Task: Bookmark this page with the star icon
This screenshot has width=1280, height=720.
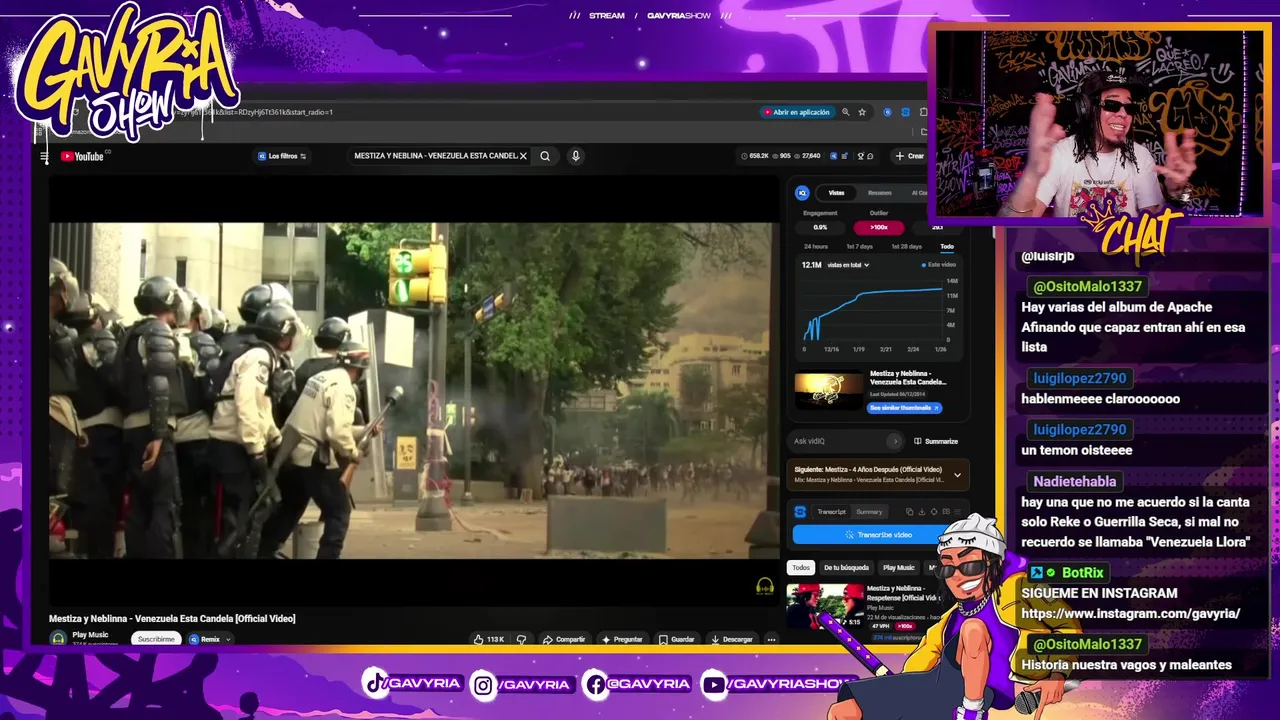Action: pos(862,112)
